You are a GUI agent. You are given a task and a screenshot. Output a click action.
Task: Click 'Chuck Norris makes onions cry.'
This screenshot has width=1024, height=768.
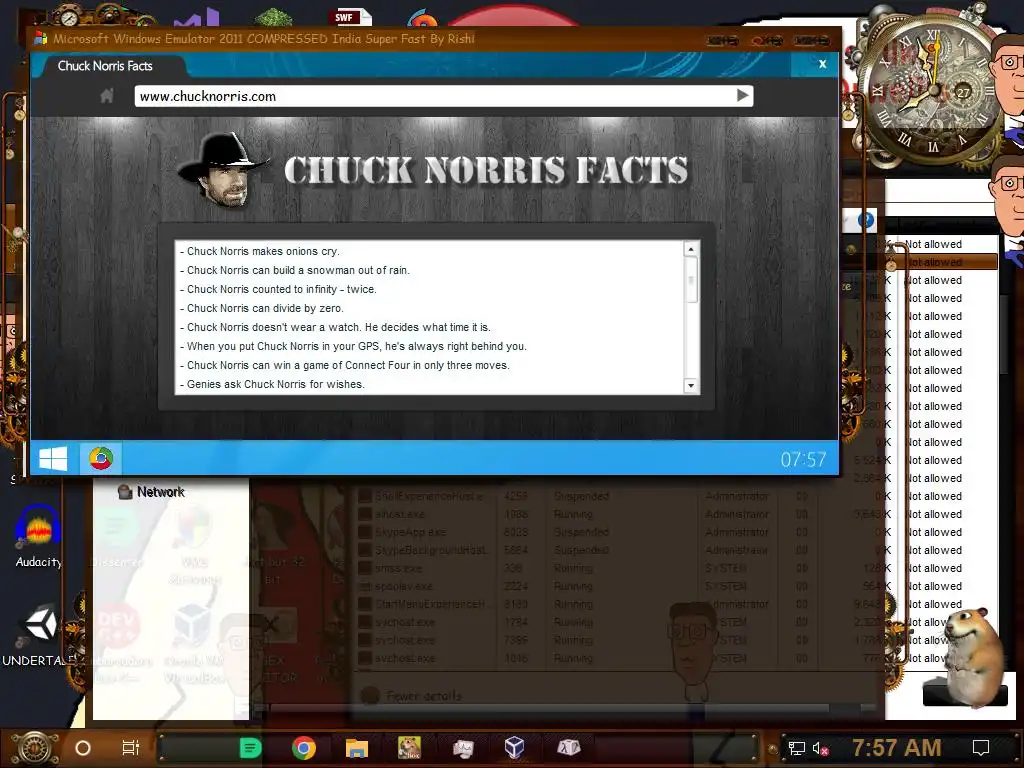point(260,251)
